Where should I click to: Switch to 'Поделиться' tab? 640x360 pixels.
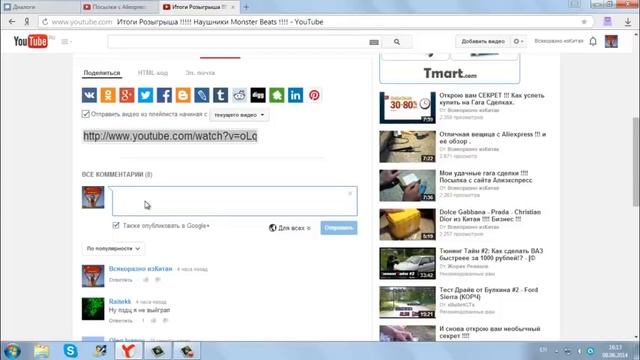[x=102, y=73]
